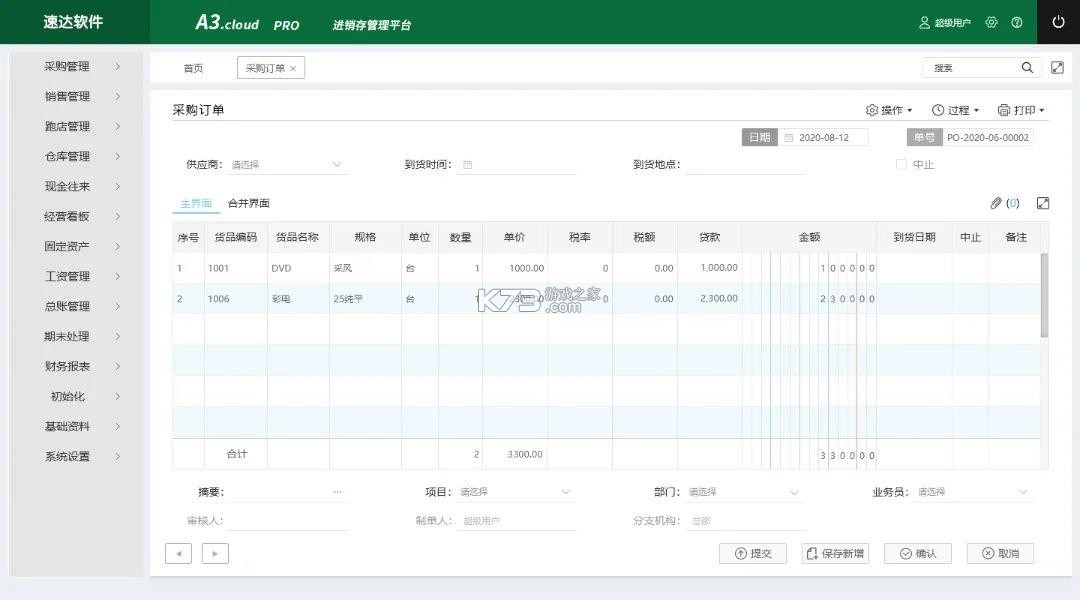Click the calendar icon in 到货时间 field
The image size is (1080, 600).
click(468, 165)
